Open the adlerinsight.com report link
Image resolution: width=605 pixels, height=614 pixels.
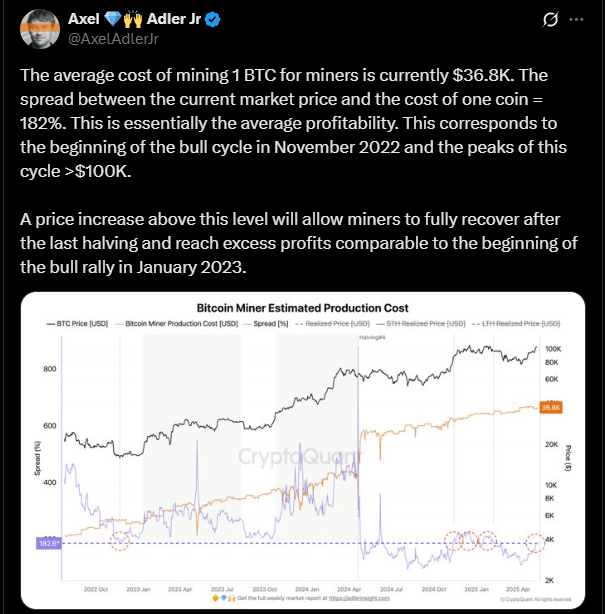pyautogui.click(x=359, y=598)
